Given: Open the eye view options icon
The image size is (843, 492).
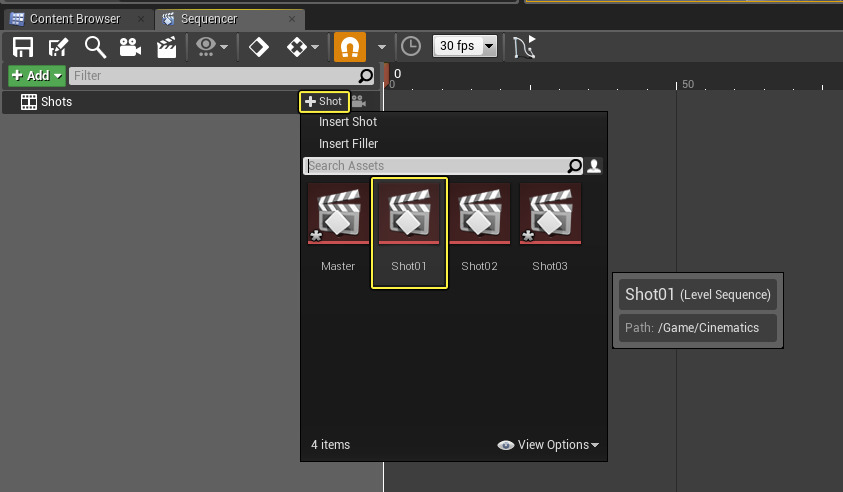Looking at the screenshot, I should point(205,47).
